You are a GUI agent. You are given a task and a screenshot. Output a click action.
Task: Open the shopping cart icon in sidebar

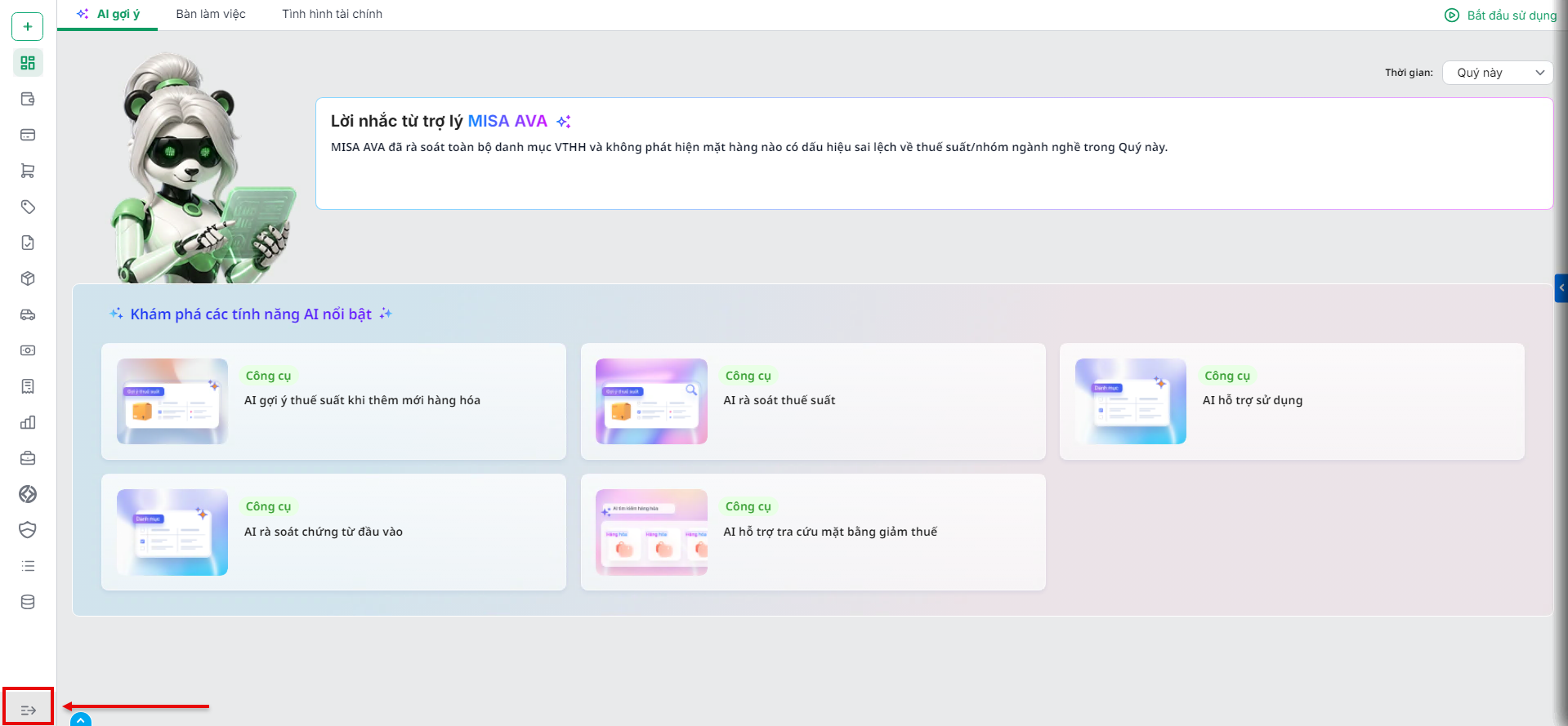click(x=28, y=171)
